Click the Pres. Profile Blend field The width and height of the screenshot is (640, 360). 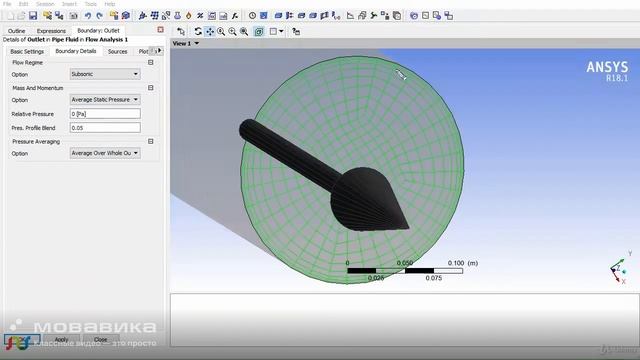tap(105, 128)
